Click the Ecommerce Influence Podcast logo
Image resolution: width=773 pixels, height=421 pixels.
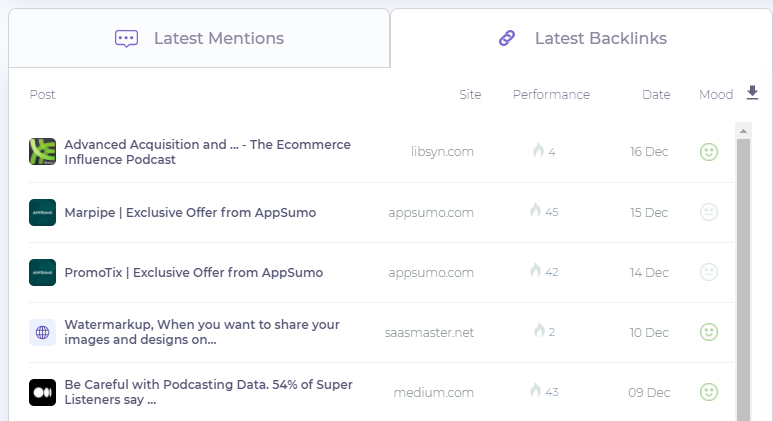[42, 152]
